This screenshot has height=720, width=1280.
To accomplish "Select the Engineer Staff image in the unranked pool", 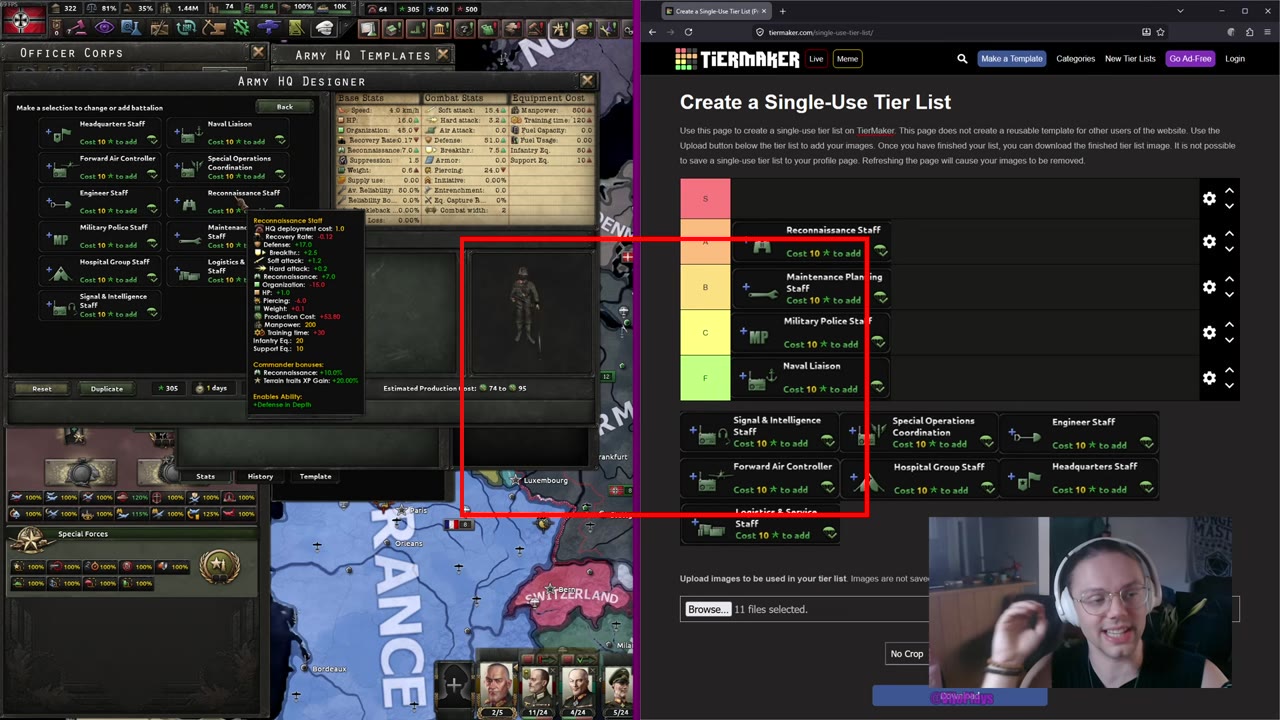I will click(1079, 433).
